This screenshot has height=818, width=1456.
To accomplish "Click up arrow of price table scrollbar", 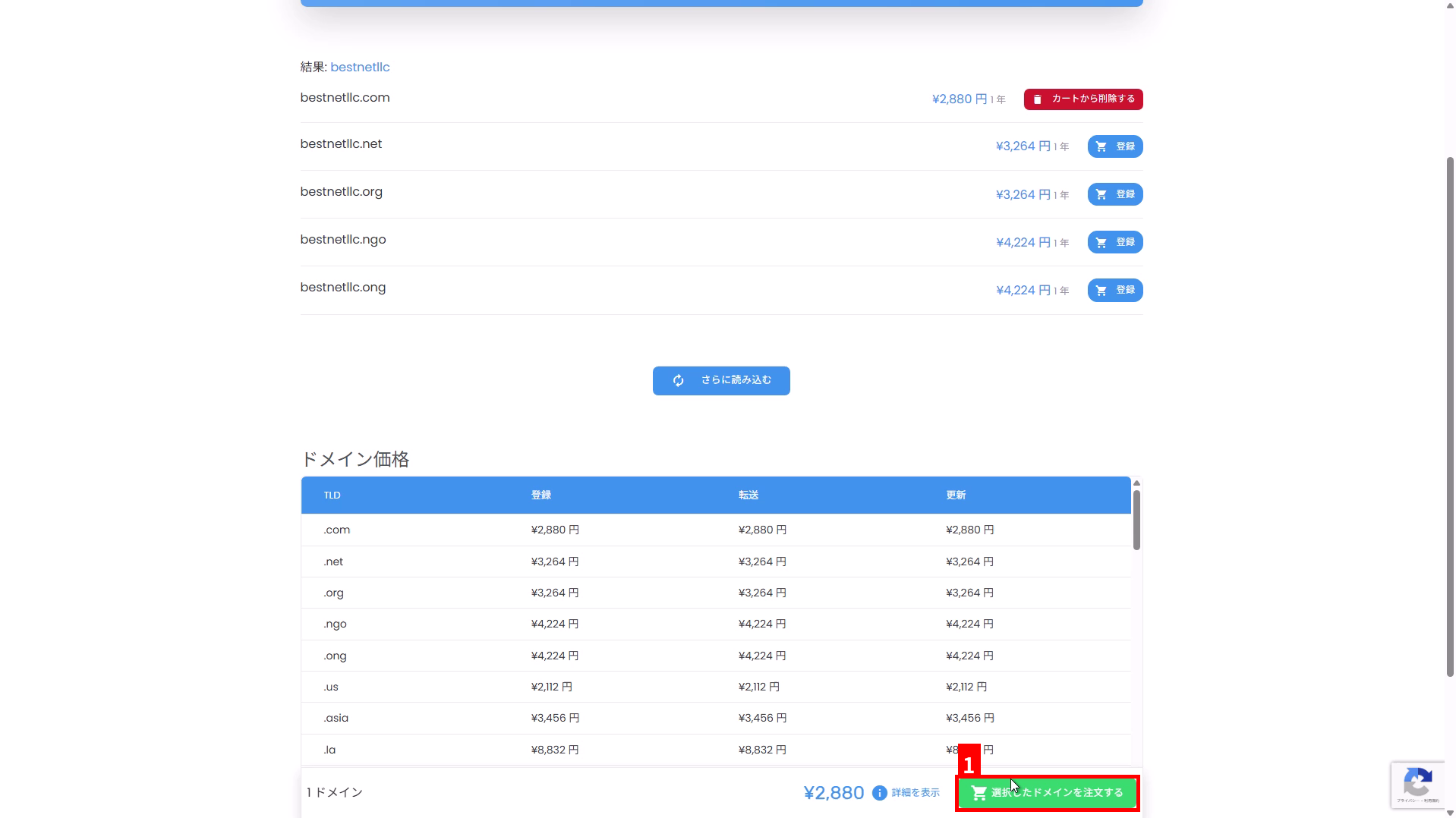I will click(x=1136, y=483).
